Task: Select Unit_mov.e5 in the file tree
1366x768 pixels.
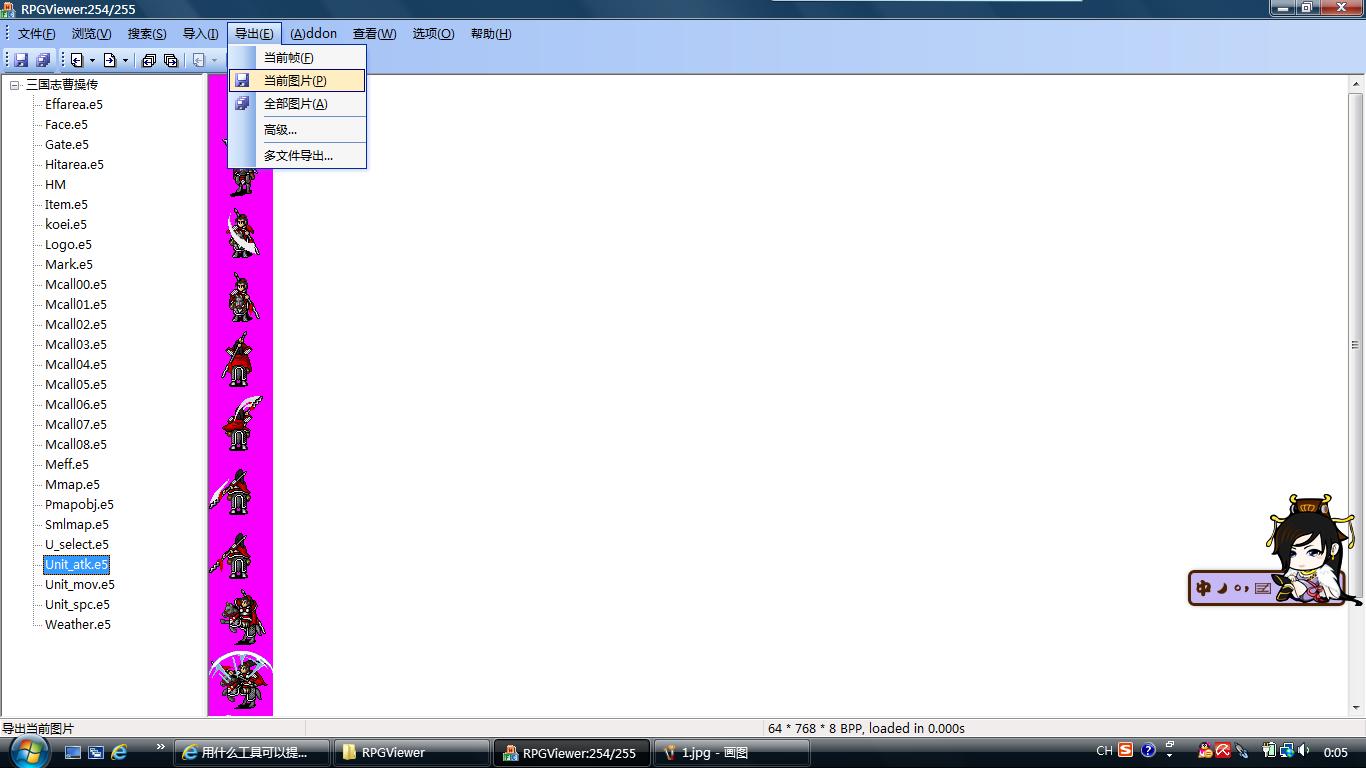Action: 80,585
